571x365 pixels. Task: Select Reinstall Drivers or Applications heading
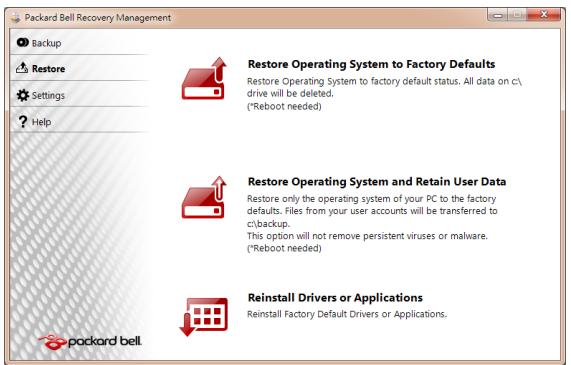click(335, 298)
